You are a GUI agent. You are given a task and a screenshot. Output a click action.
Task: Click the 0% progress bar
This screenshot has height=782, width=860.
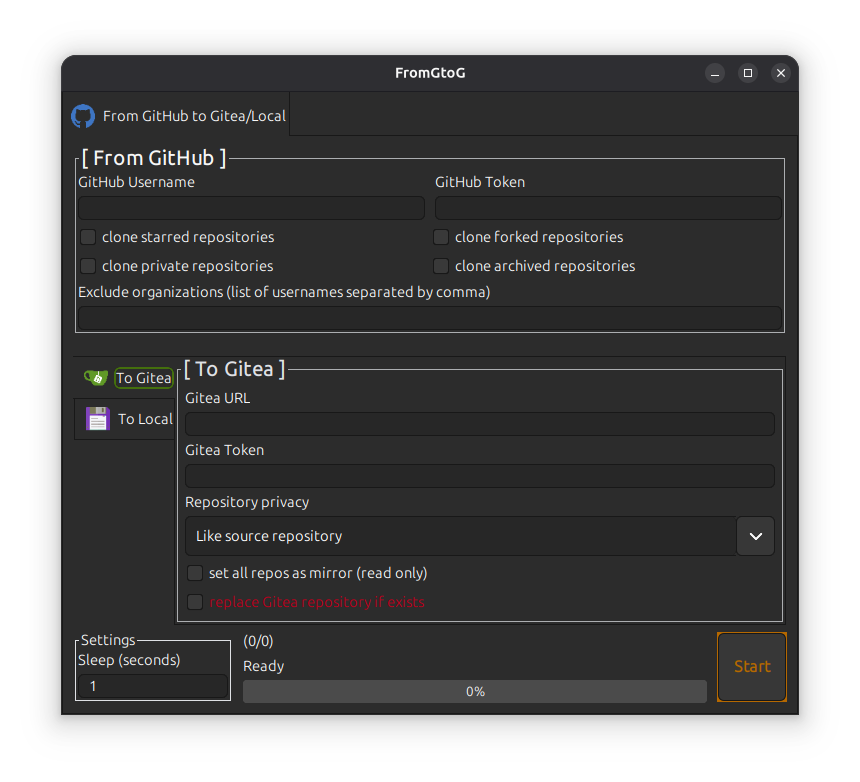tap(475, 692)
